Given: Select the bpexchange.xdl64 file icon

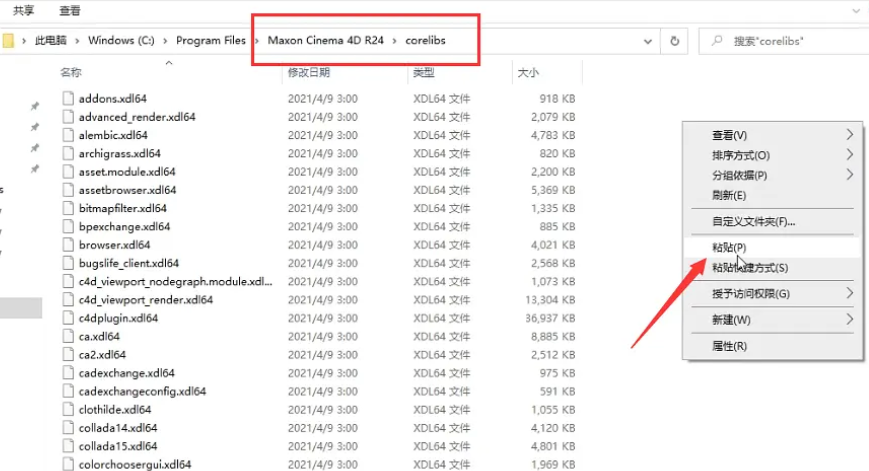Looking at the screenshot, I should tap(68, 227).
